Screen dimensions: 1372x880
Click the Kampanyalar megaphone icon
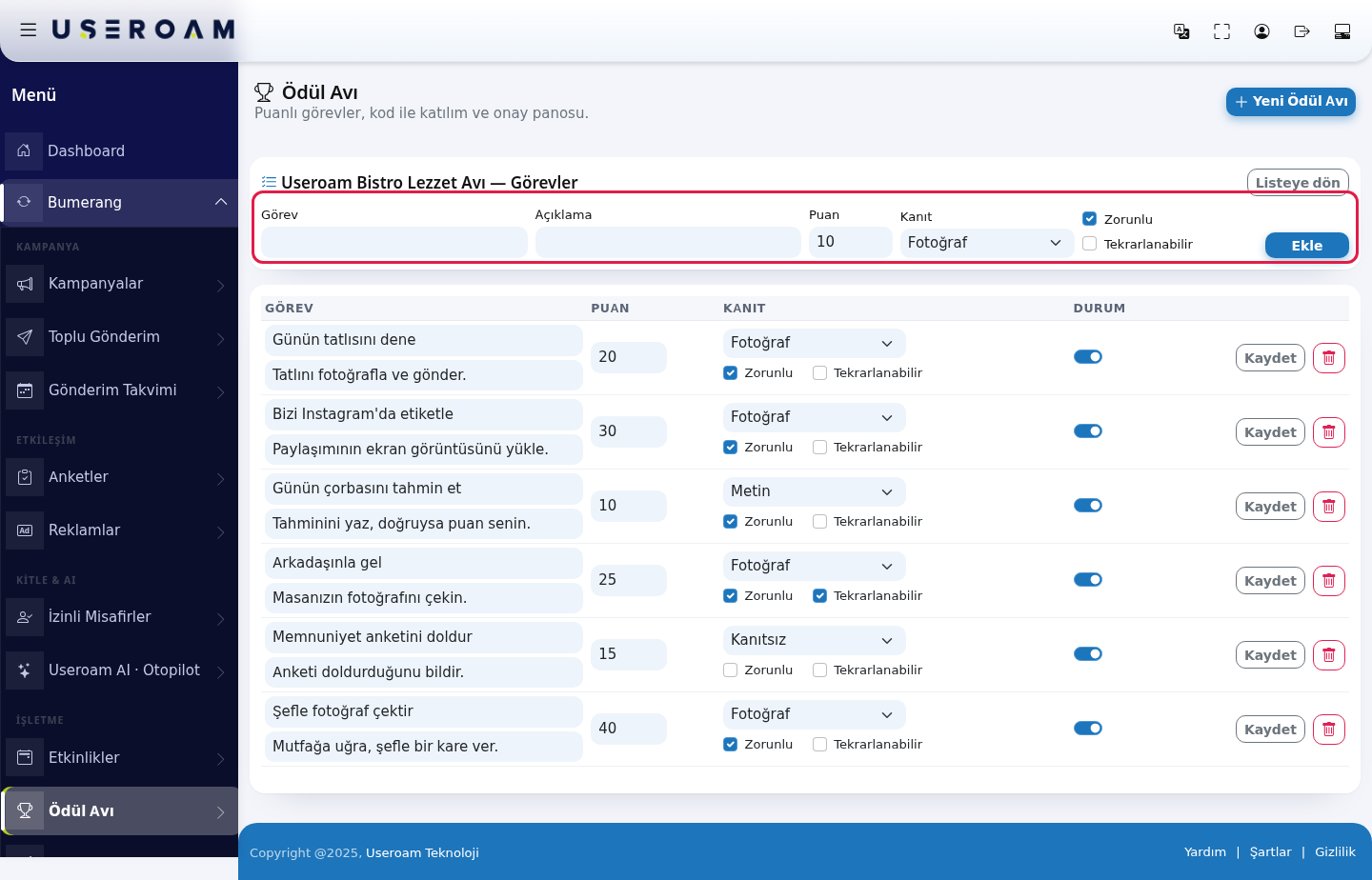pos(25,284)
